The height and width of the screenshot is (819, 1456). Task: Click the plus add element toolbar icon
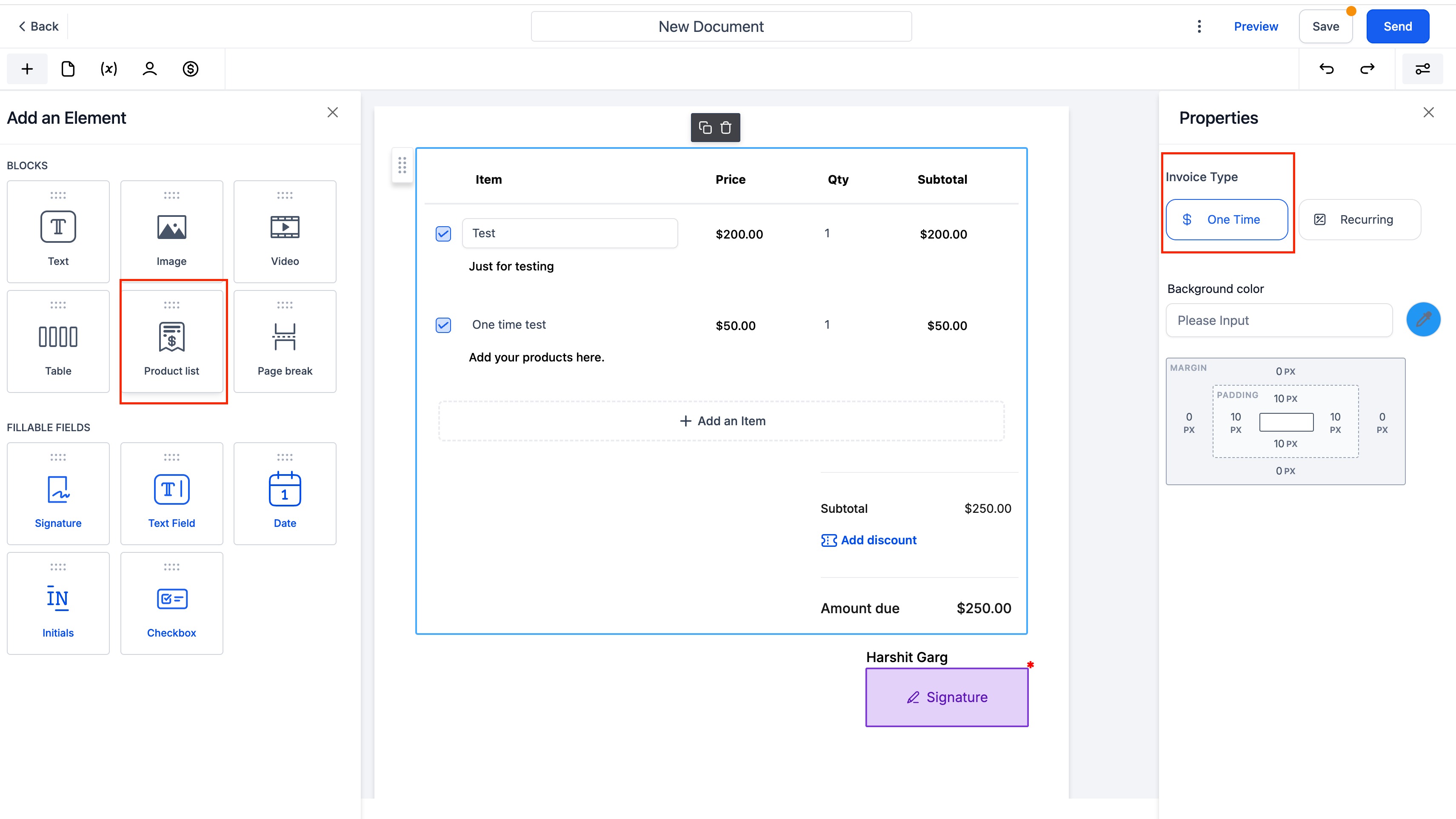(x=26, y=69)
